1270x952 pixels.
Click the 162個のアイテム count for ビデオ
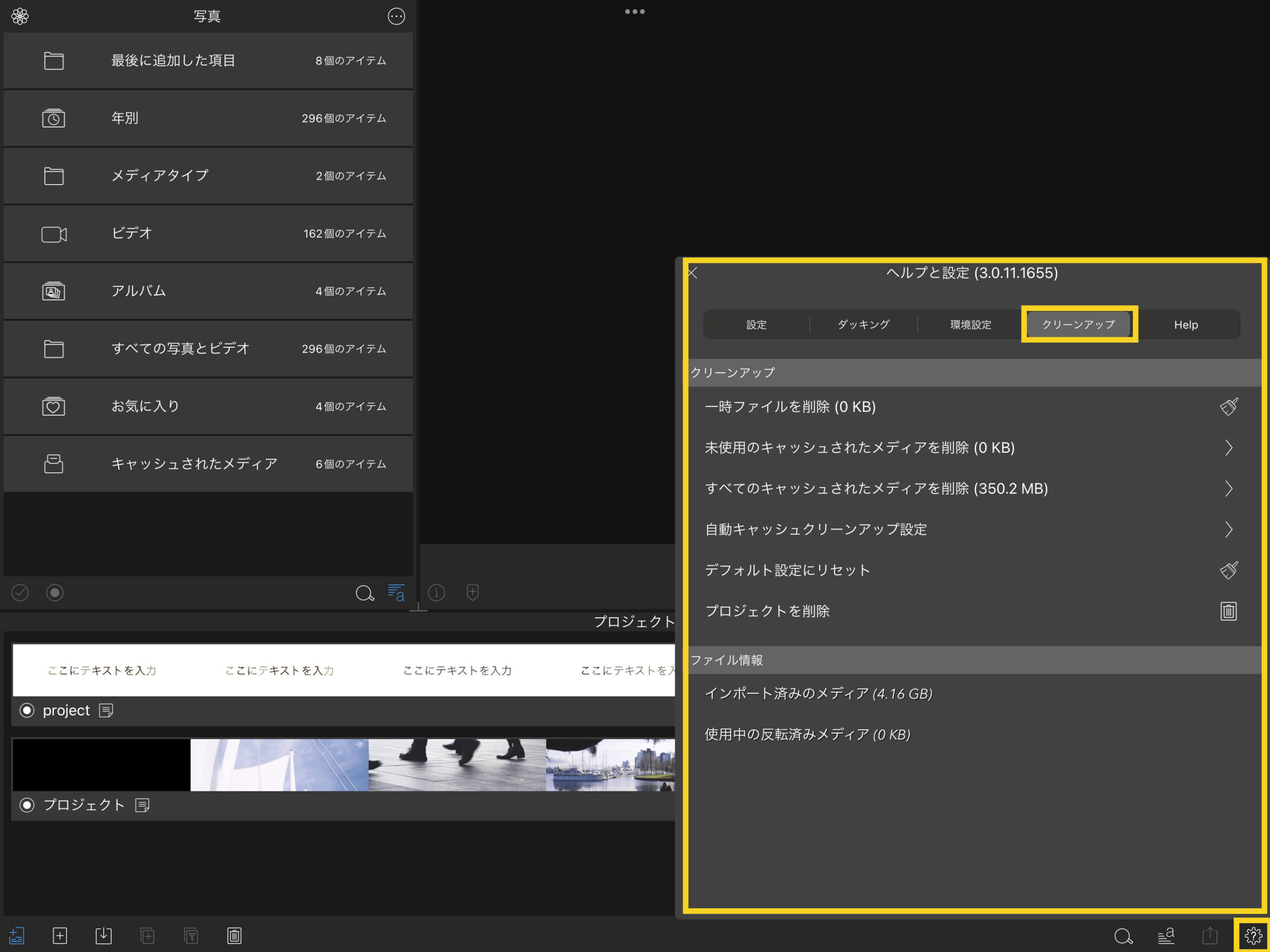(x=345, y=234)
